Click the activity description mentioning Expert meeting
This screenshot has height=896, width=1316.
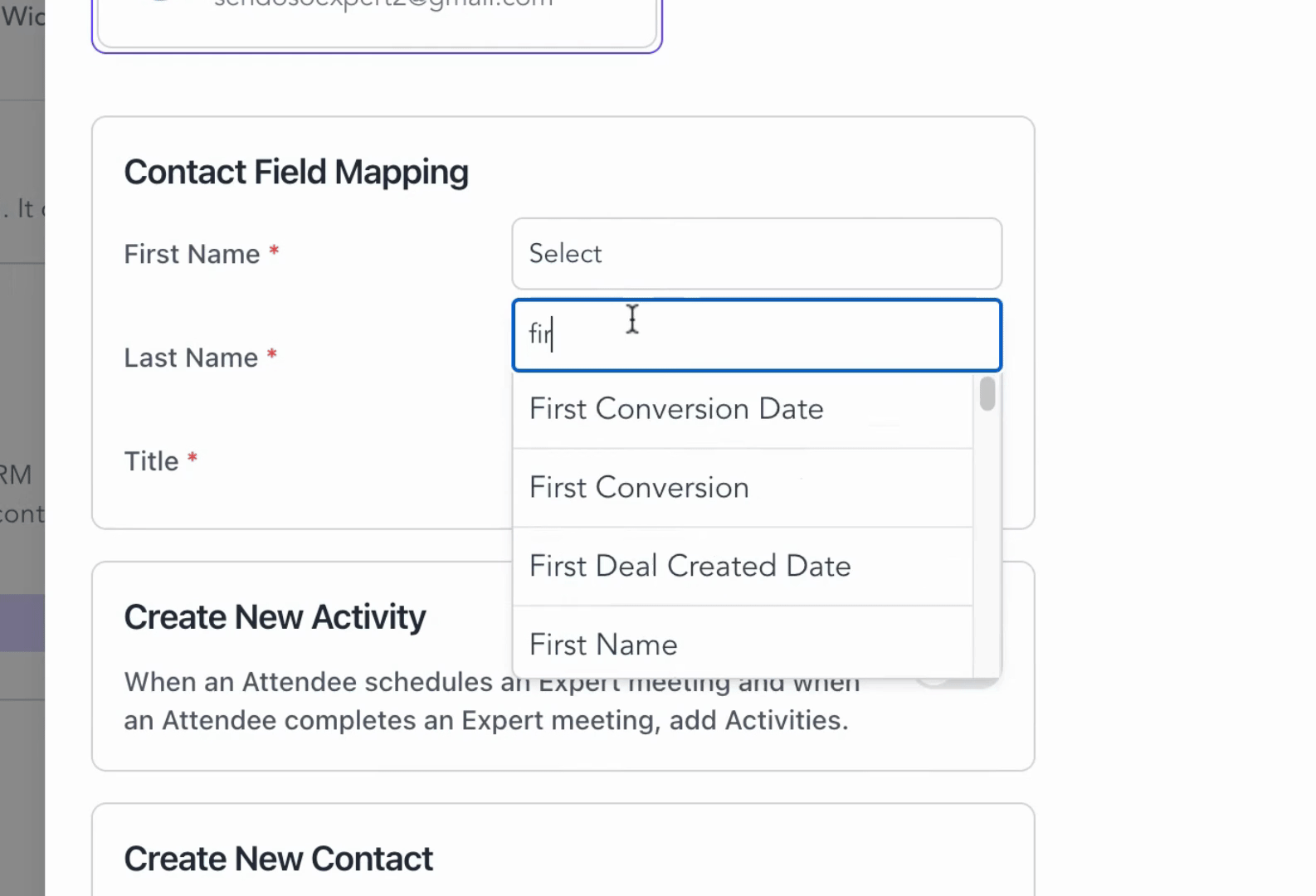[x=485, y=720]
